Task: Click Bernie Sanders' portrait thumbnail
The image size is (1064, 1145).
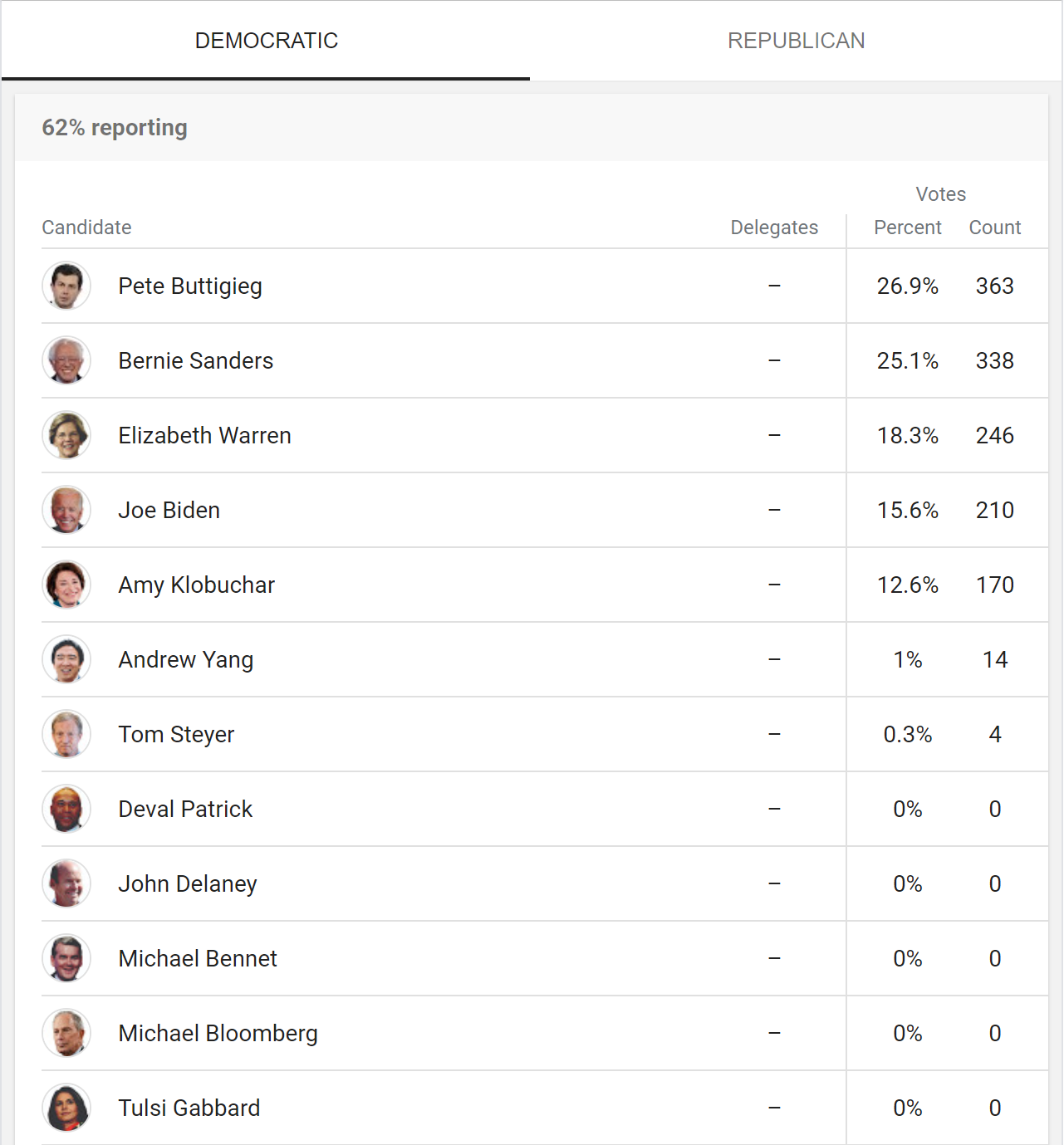Action: point(66,360)
